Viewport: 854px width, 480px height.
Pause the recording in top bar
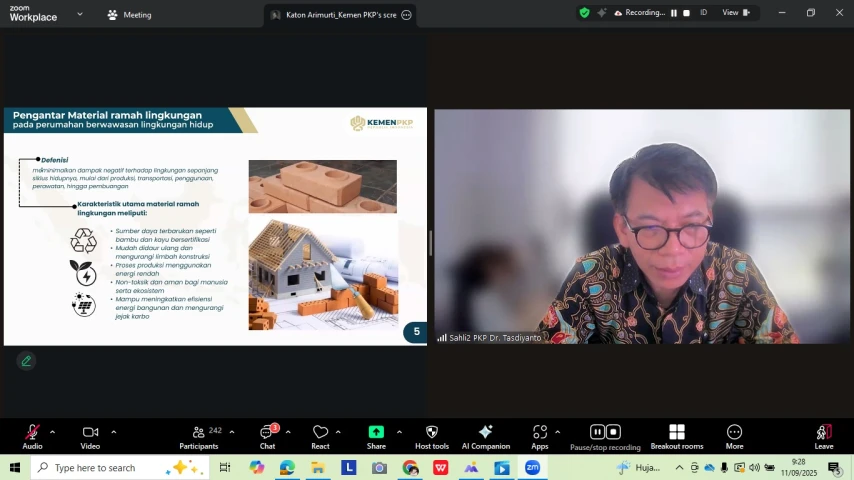click(674, 13)
